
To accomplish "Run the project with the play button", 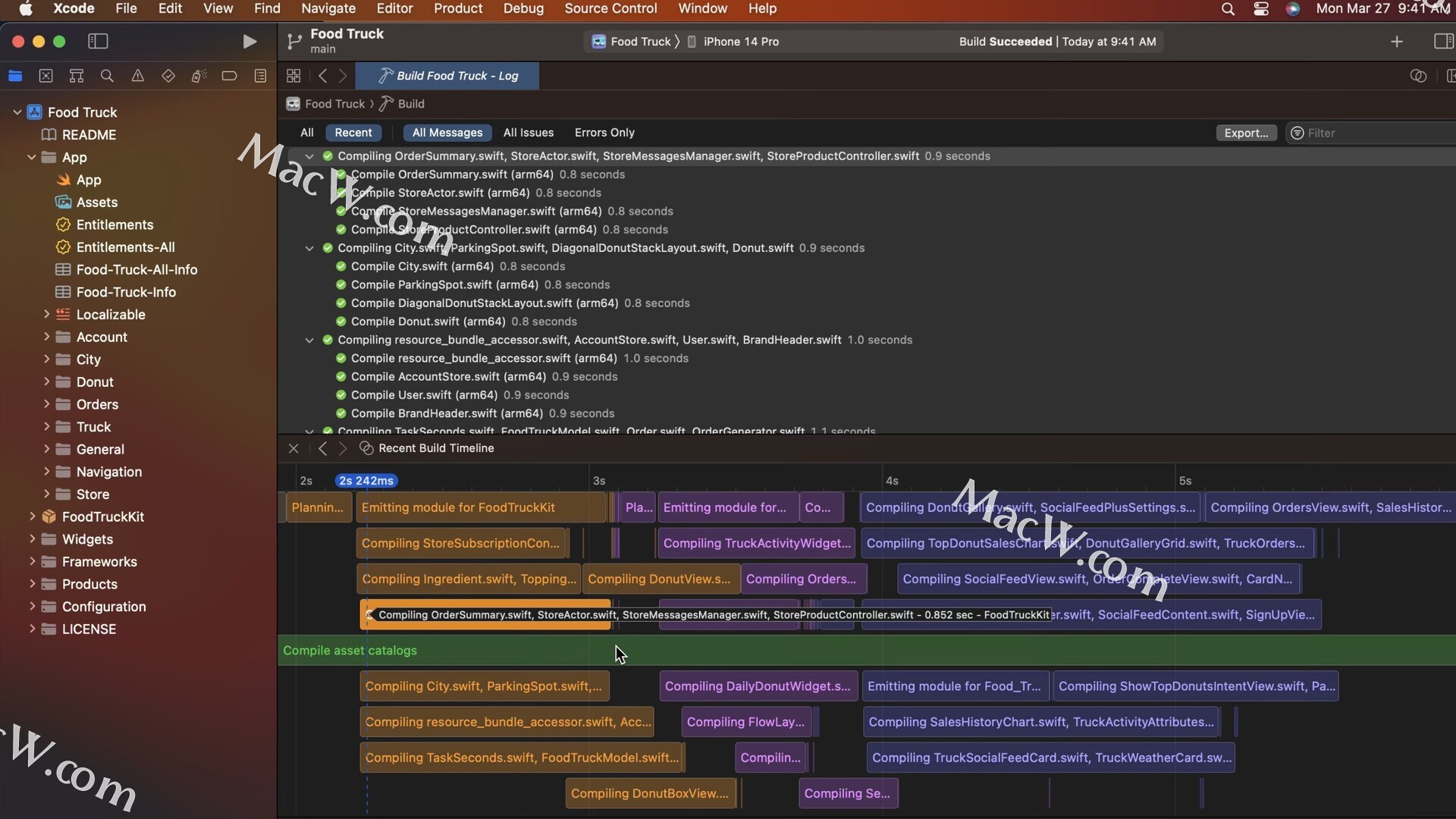I will click(x=249, y=42).
